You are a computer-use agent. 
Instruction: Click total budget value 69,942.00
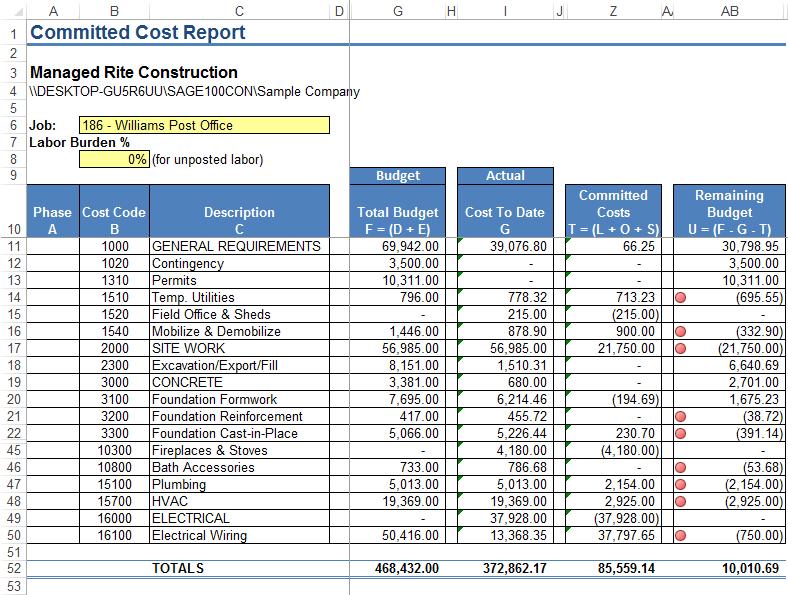click(398, 246)
